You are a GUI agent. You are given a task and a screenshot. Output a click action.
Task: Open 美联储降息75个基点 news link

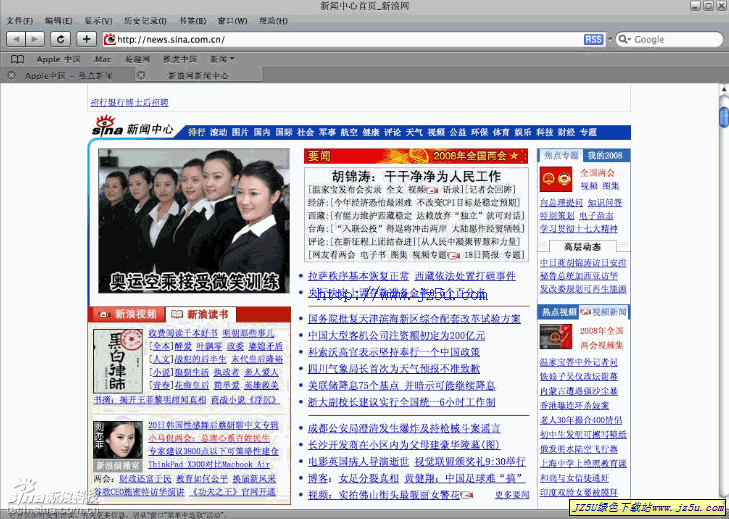pos(402,386)
